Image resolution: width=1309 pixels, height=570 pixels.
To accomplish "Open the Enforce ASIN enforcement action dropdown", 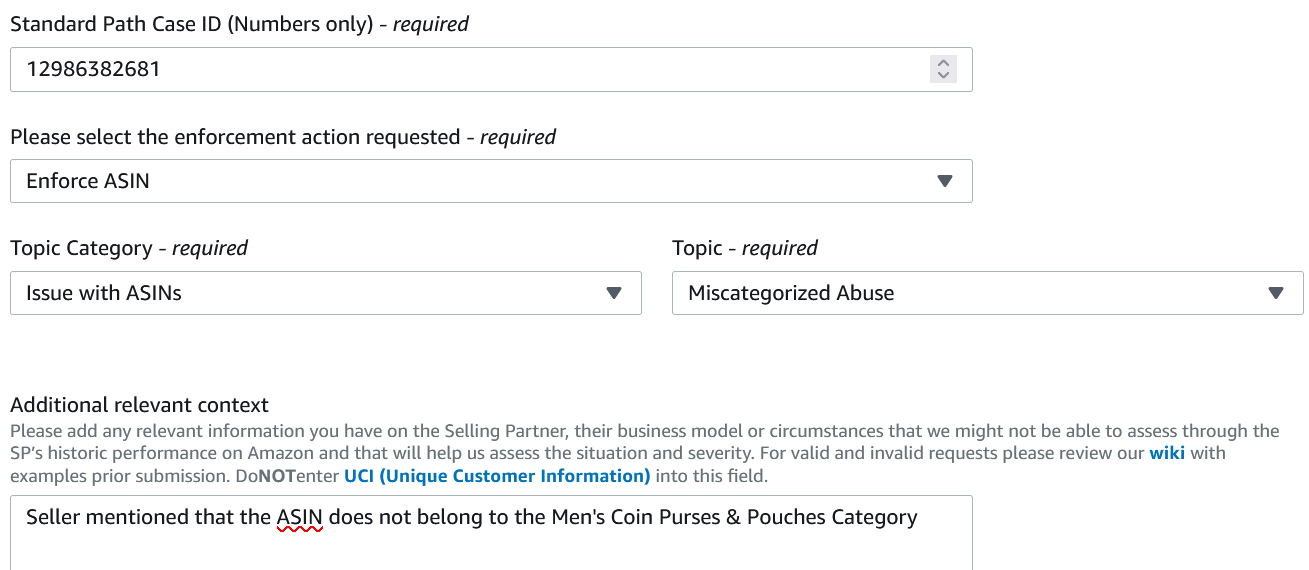I will pyautogui.click(x=491, y=181).
